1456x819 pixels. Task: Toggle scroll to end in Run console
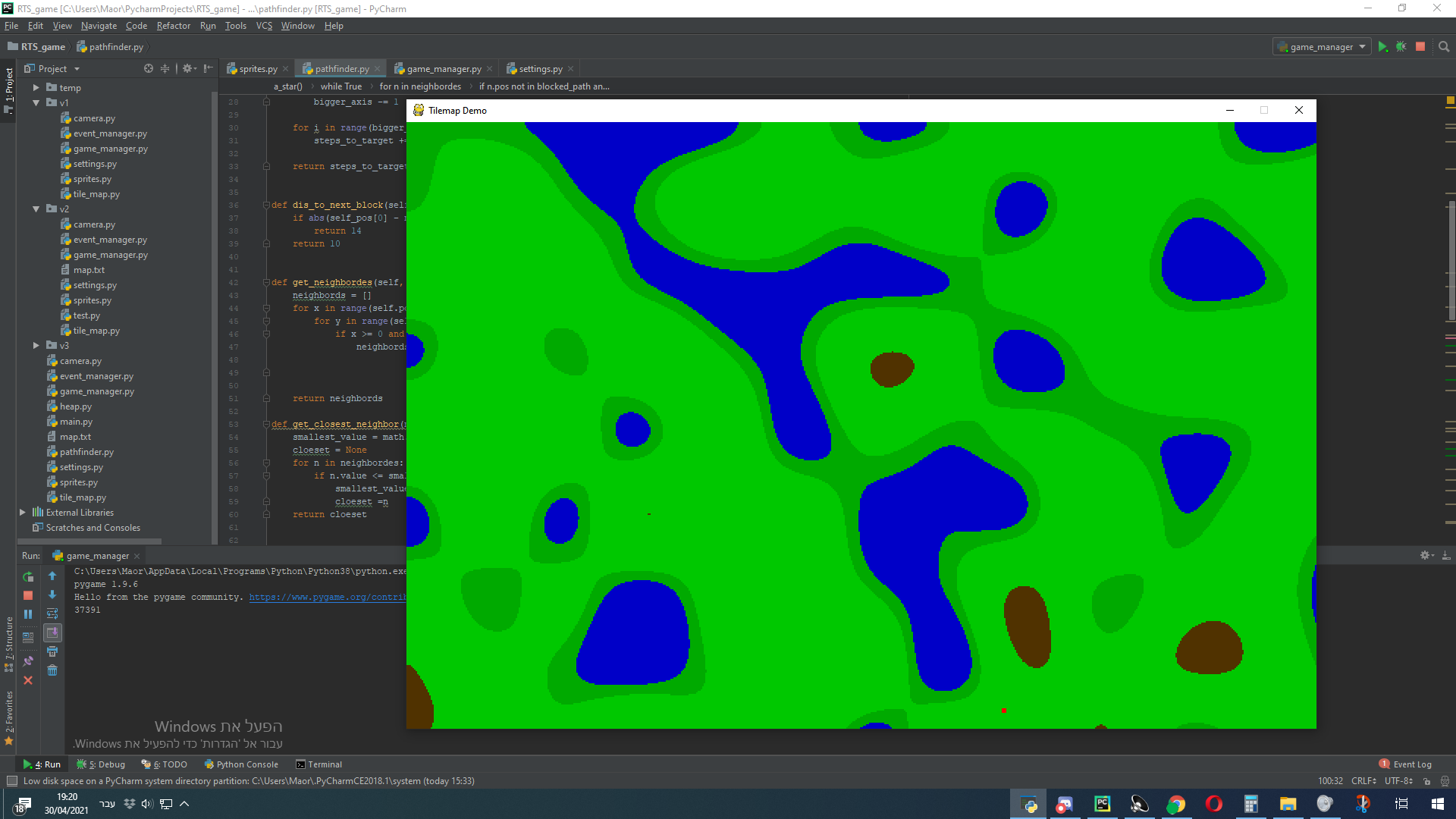[x=52, y=633]
